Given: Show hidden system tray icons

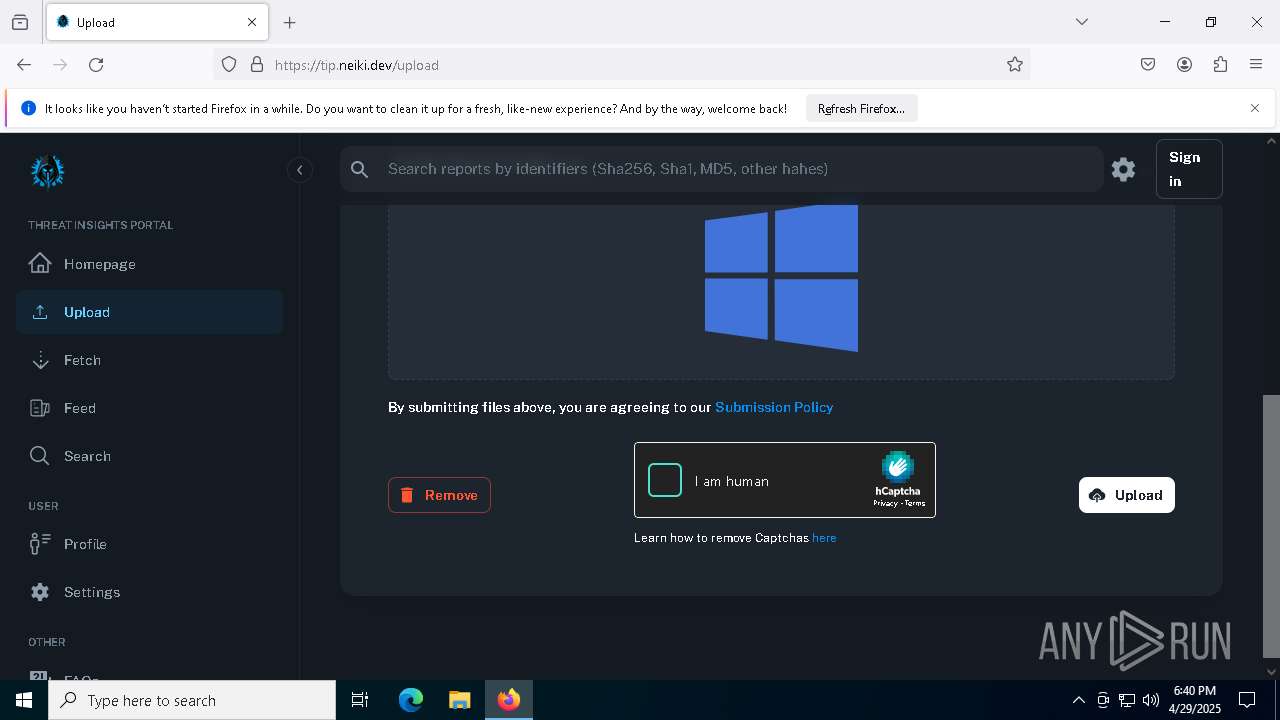Looking at the screenshot, I should point(1078,700).
